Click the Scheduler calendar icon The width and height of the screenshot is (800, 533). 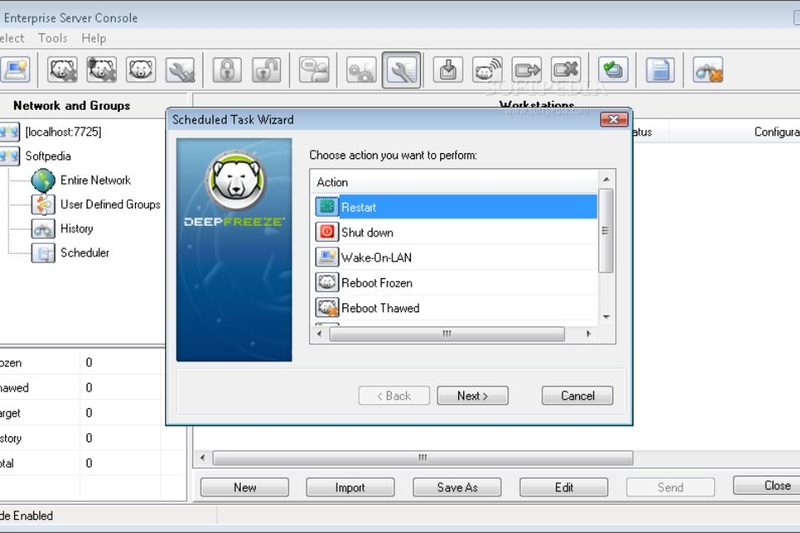43,253
